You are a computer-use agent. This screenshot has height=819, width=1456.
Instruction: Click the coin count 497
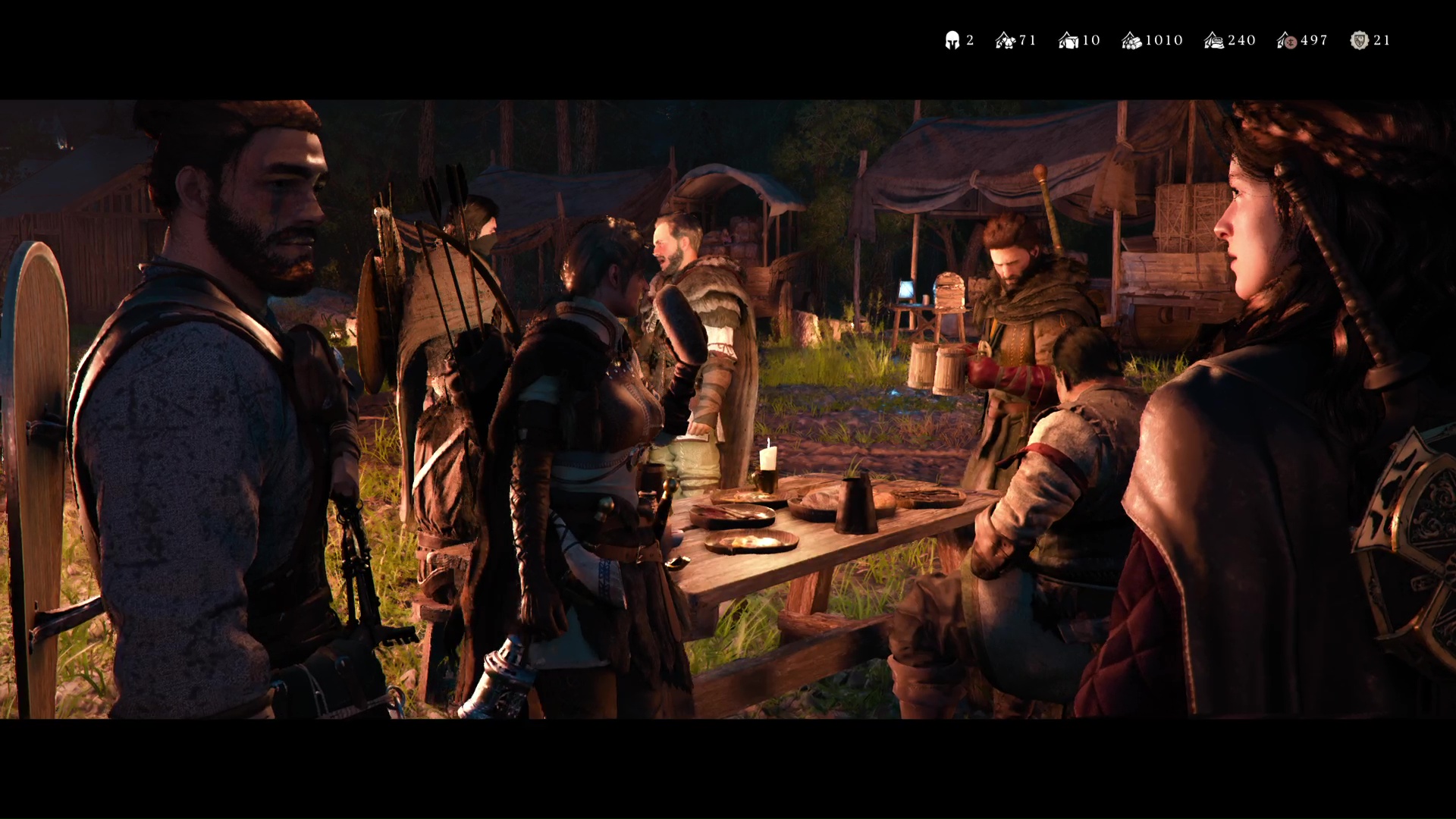click(x=1314, y=40)
